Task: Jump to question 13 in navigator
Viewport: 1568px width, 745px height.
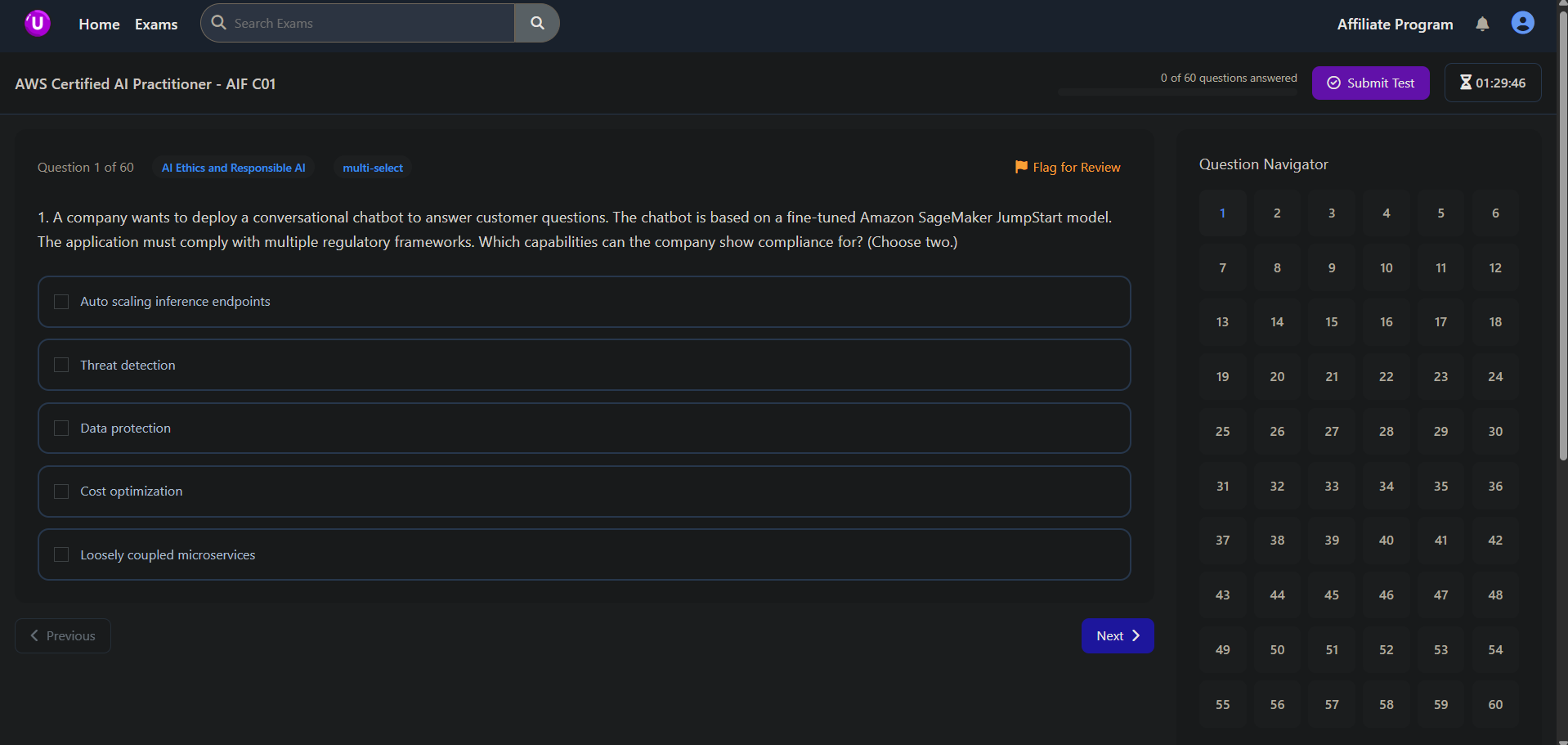Action: [x=1223, y=322]
